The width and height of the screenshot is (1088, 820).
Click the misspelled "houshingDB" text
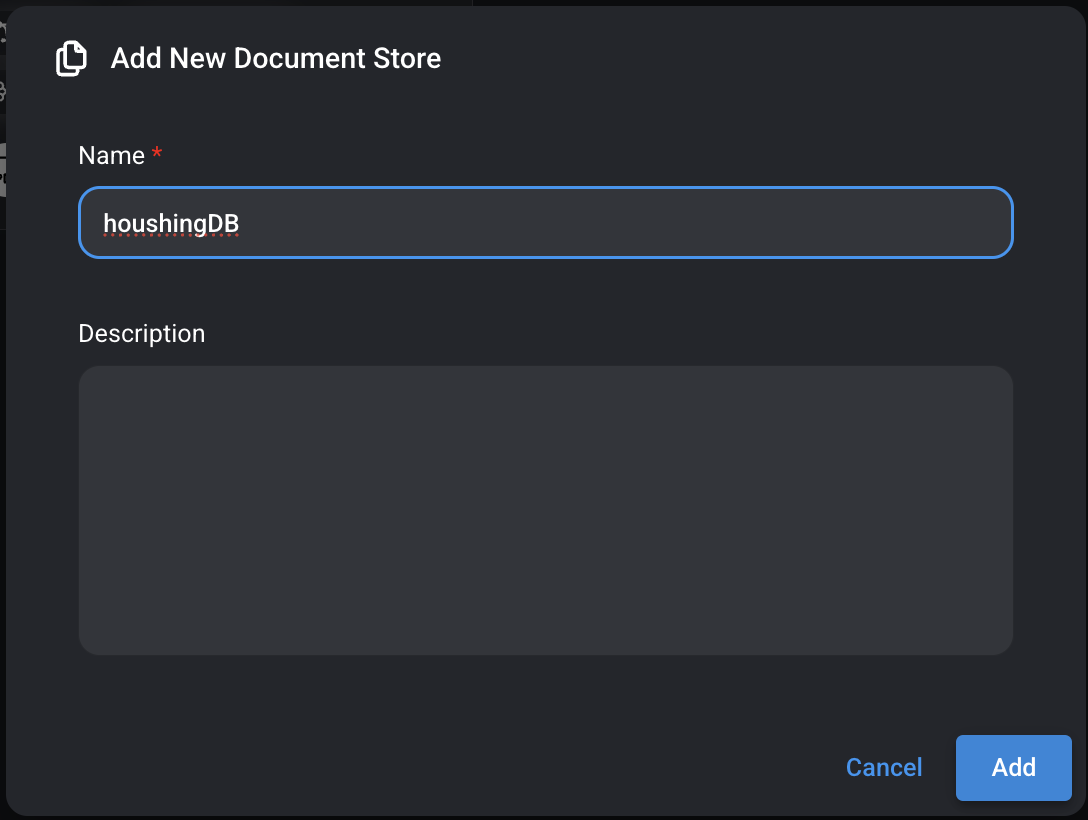(x=171, y=223)
